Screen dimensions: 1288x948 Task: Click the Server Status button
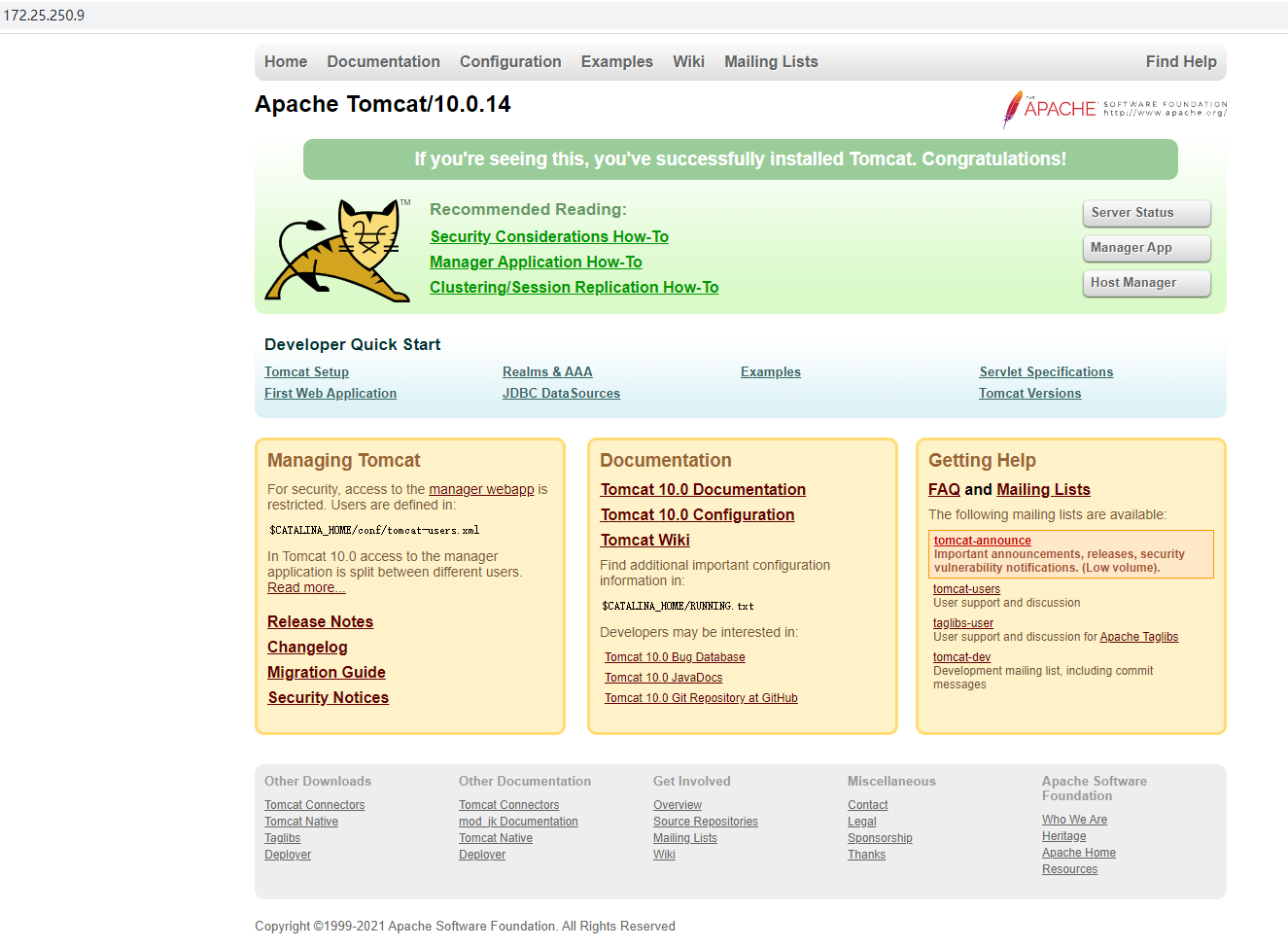coord(1147,213)
